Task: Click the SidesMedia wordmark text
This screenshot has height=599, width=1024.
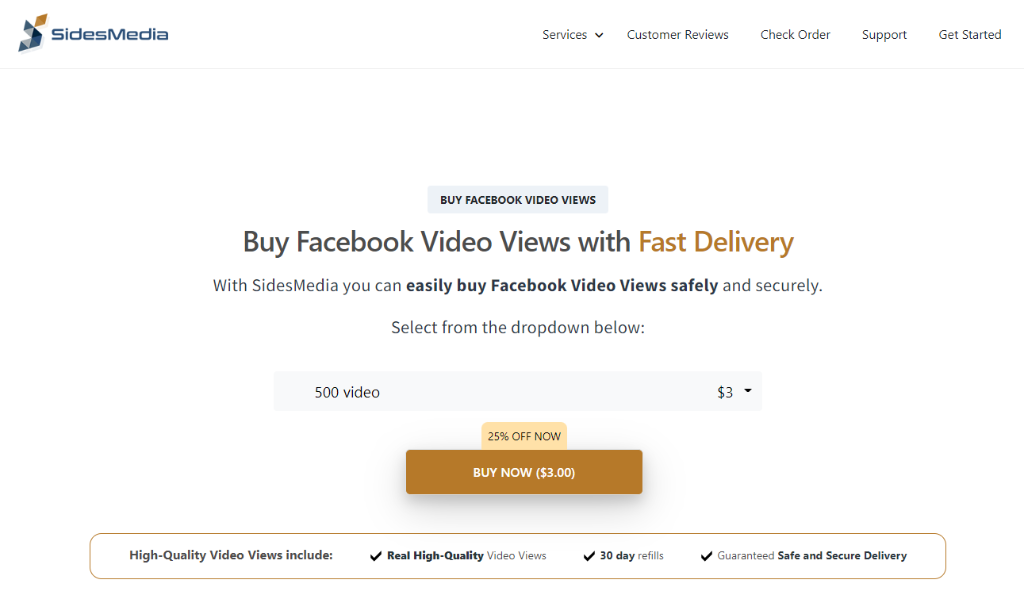Action: coord(110,34)
